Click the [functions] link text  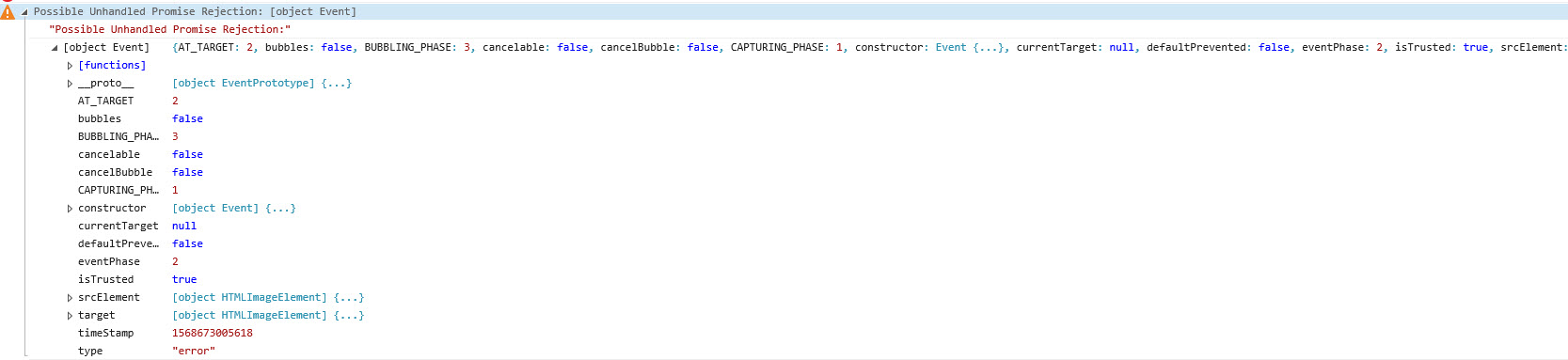click(x=112, y=66)
